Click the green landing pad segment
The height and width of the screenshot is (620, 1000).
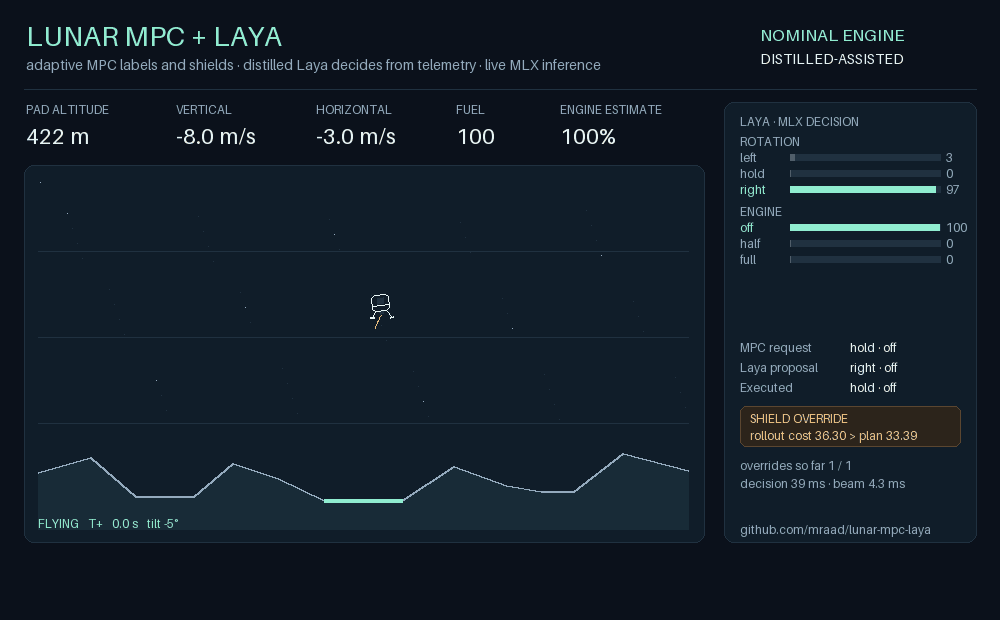(364, 501)
